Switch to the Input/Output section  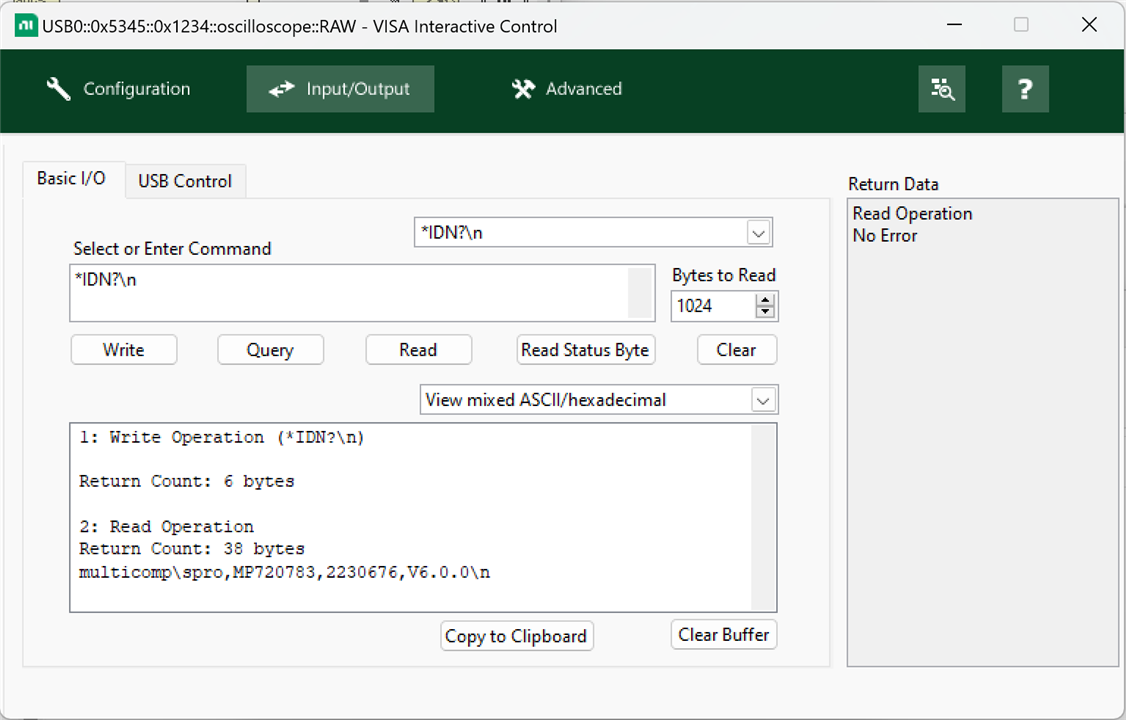click(340, 89)
